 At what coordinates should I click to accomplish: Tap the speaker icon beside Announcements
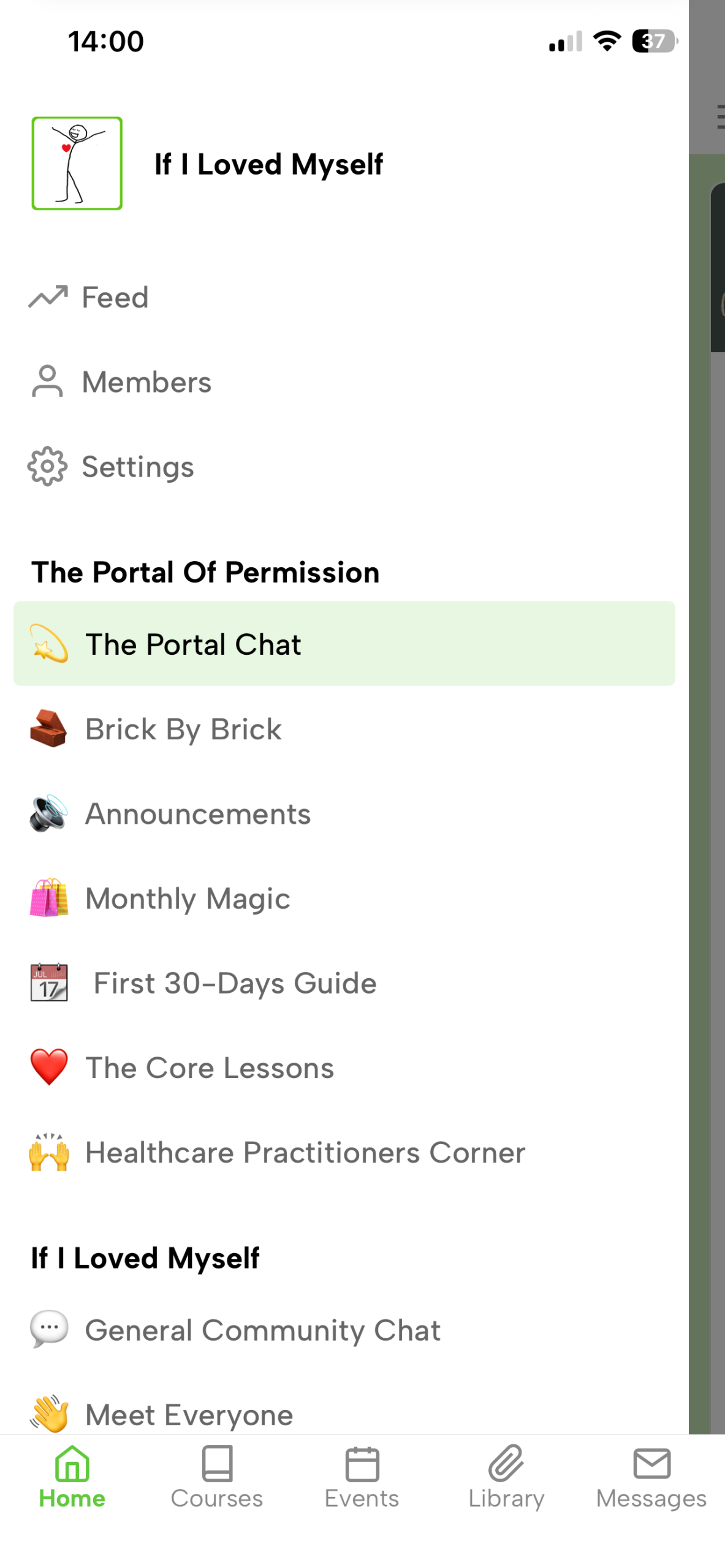(x=48, y=813)
